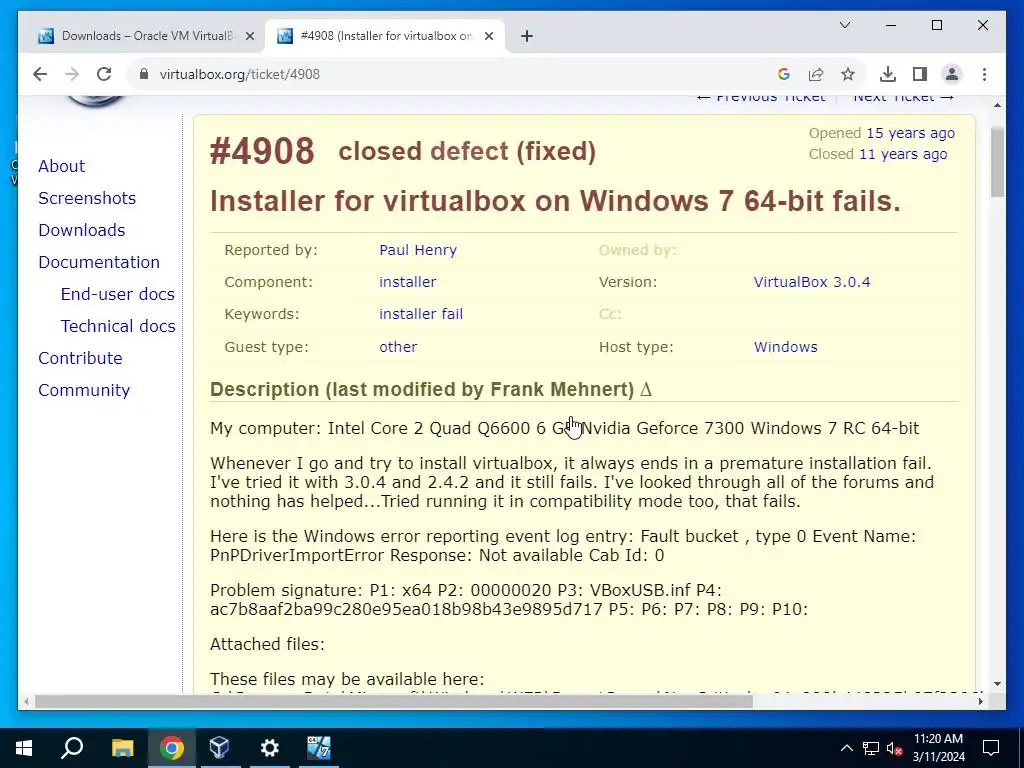Share this page via share icon
The height and width of the screenshot is (768, 1024).
point(816,74)
